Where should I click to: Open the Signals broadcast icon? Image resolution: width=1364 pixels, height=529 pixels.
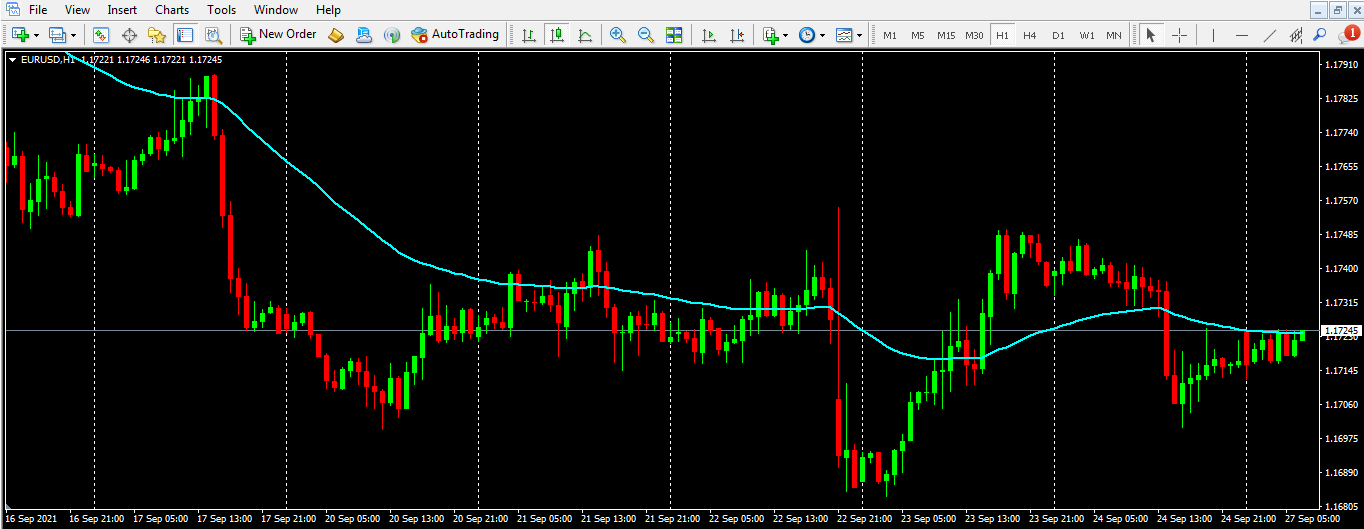(x=392, y=35)
